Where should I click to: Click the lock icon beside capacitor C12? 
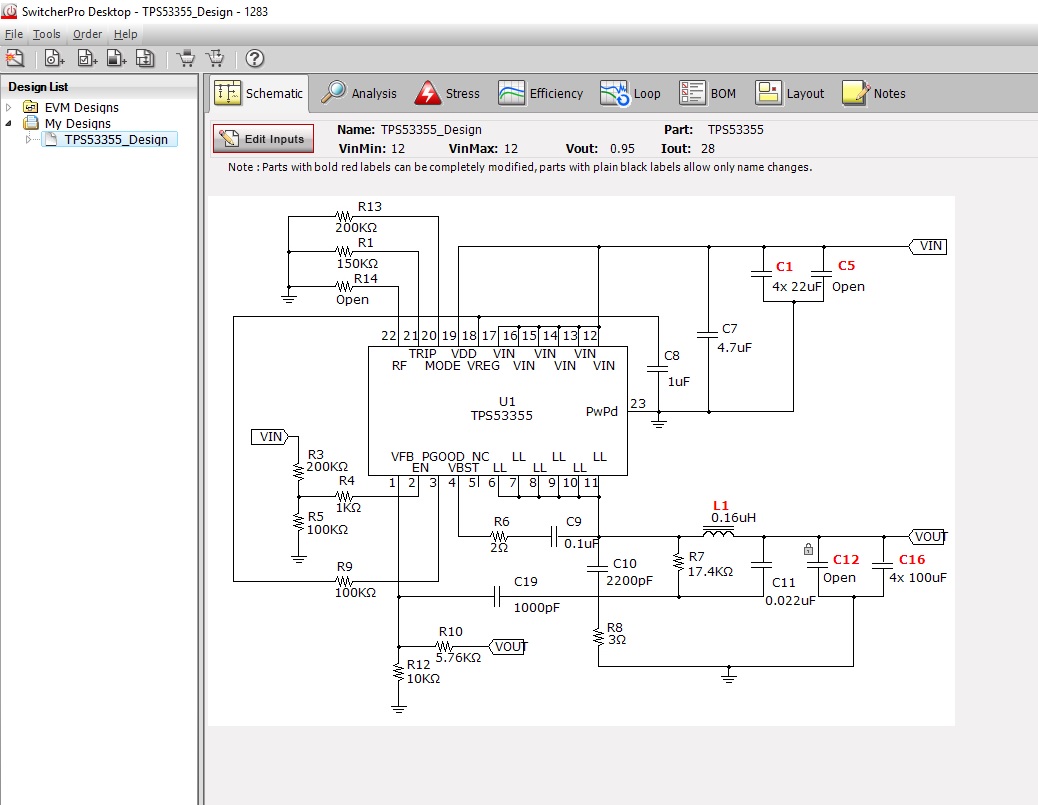(x=808, y=549)
